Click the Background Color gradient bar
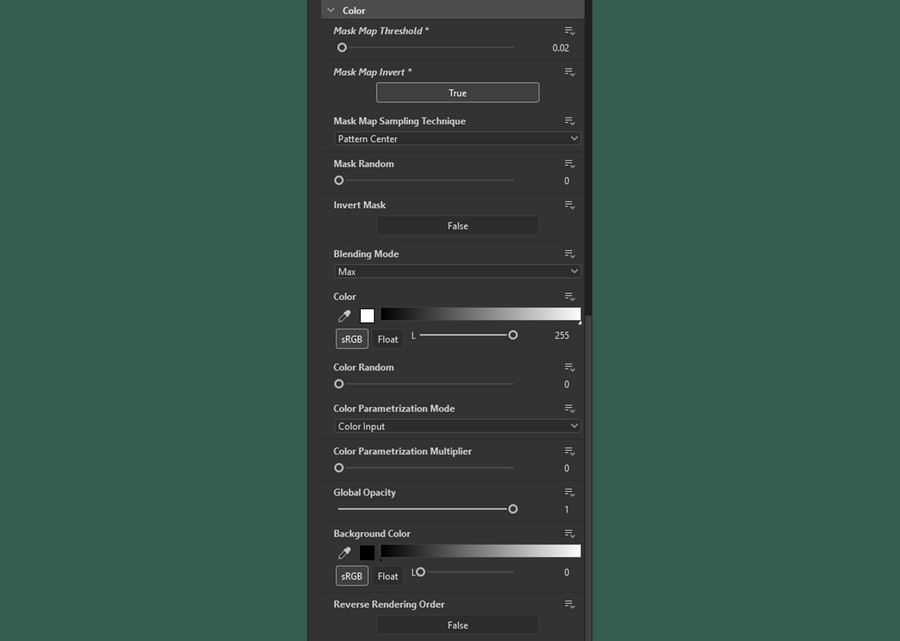900x641 pixels. pos(480,551)
